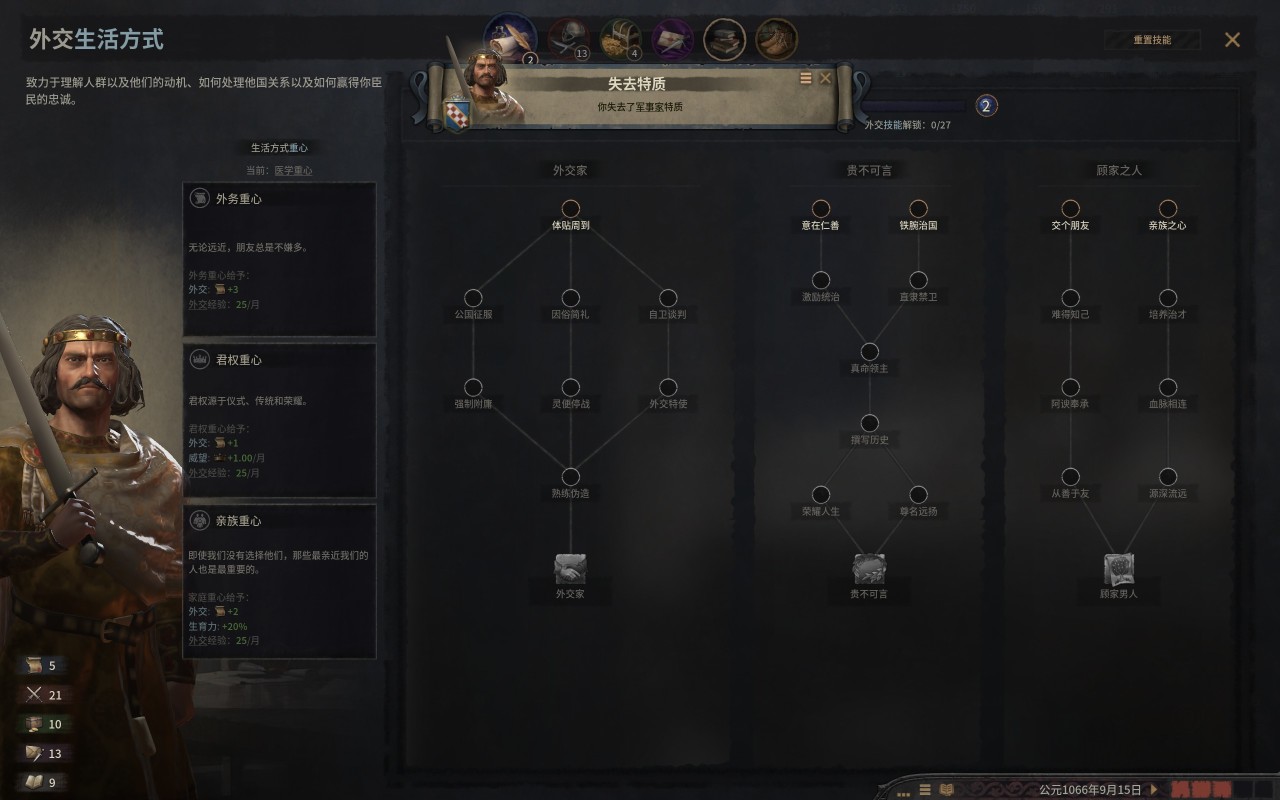Switch to the martial lifestyle helmet tab

click(568, 38)
